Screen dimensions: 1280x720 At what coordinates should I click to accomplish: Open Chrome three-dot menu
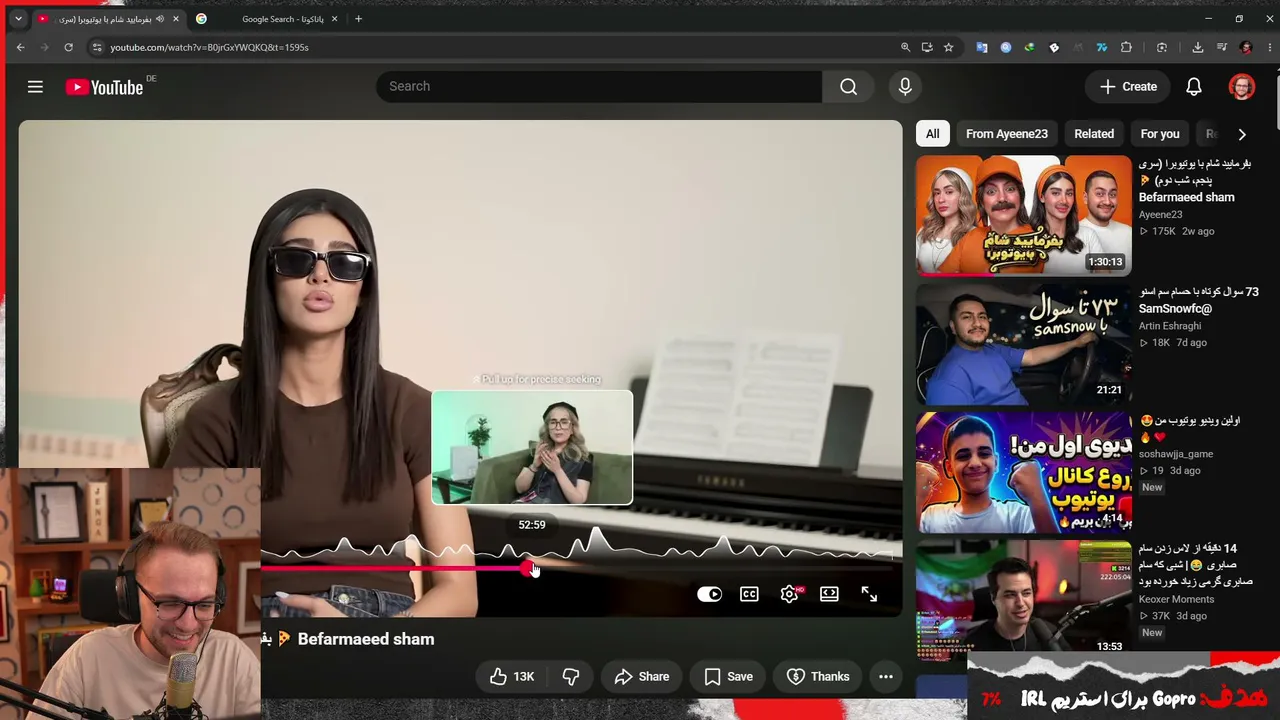1268,47
